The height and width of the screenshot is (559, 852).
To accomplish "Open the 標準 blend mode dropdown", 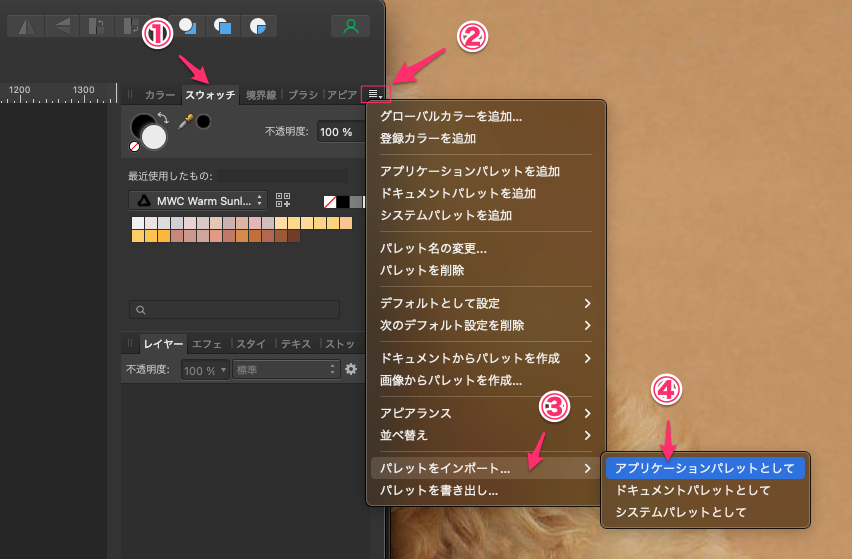I will click(x=286, y=370).
